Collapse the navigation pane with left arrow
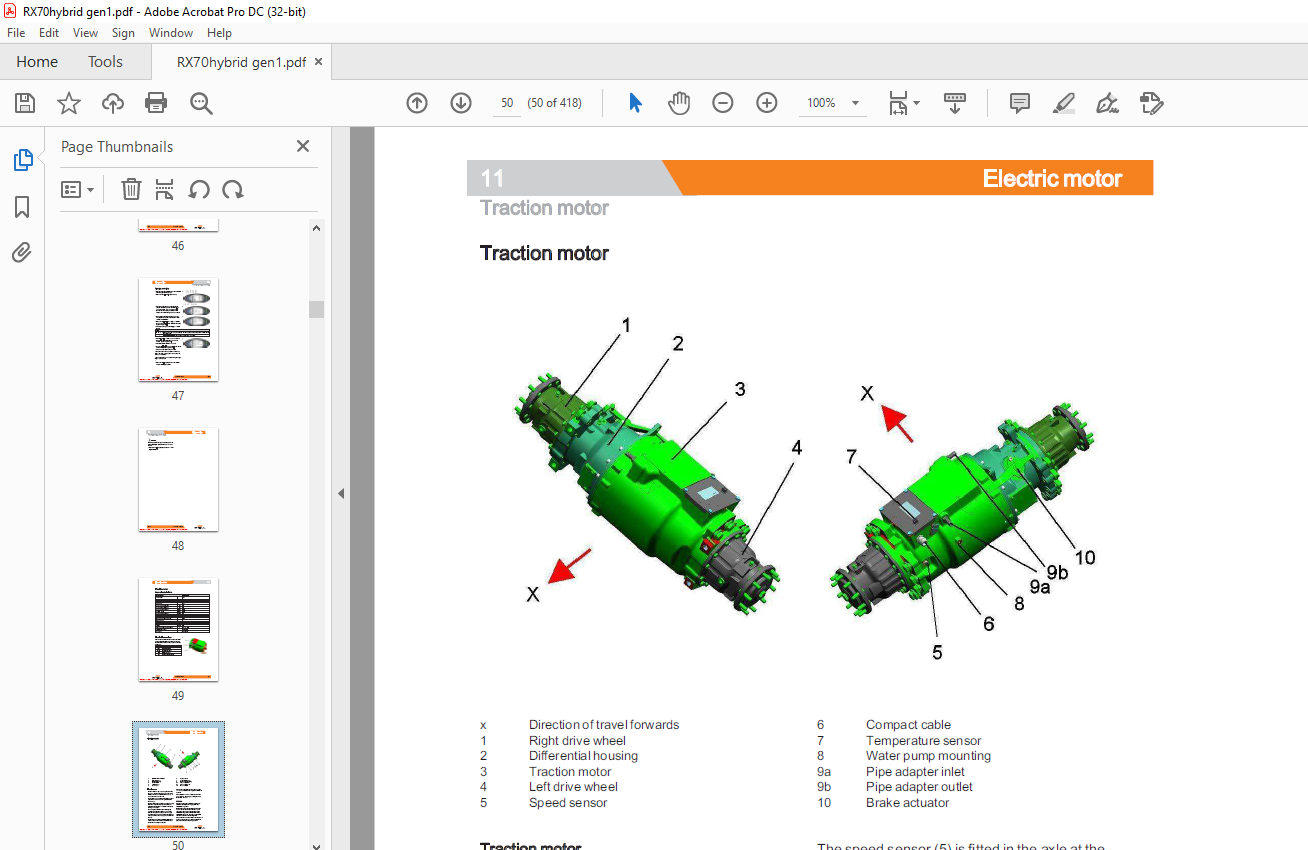Viewport: 1308px width, 850px height. click(340, 493)
